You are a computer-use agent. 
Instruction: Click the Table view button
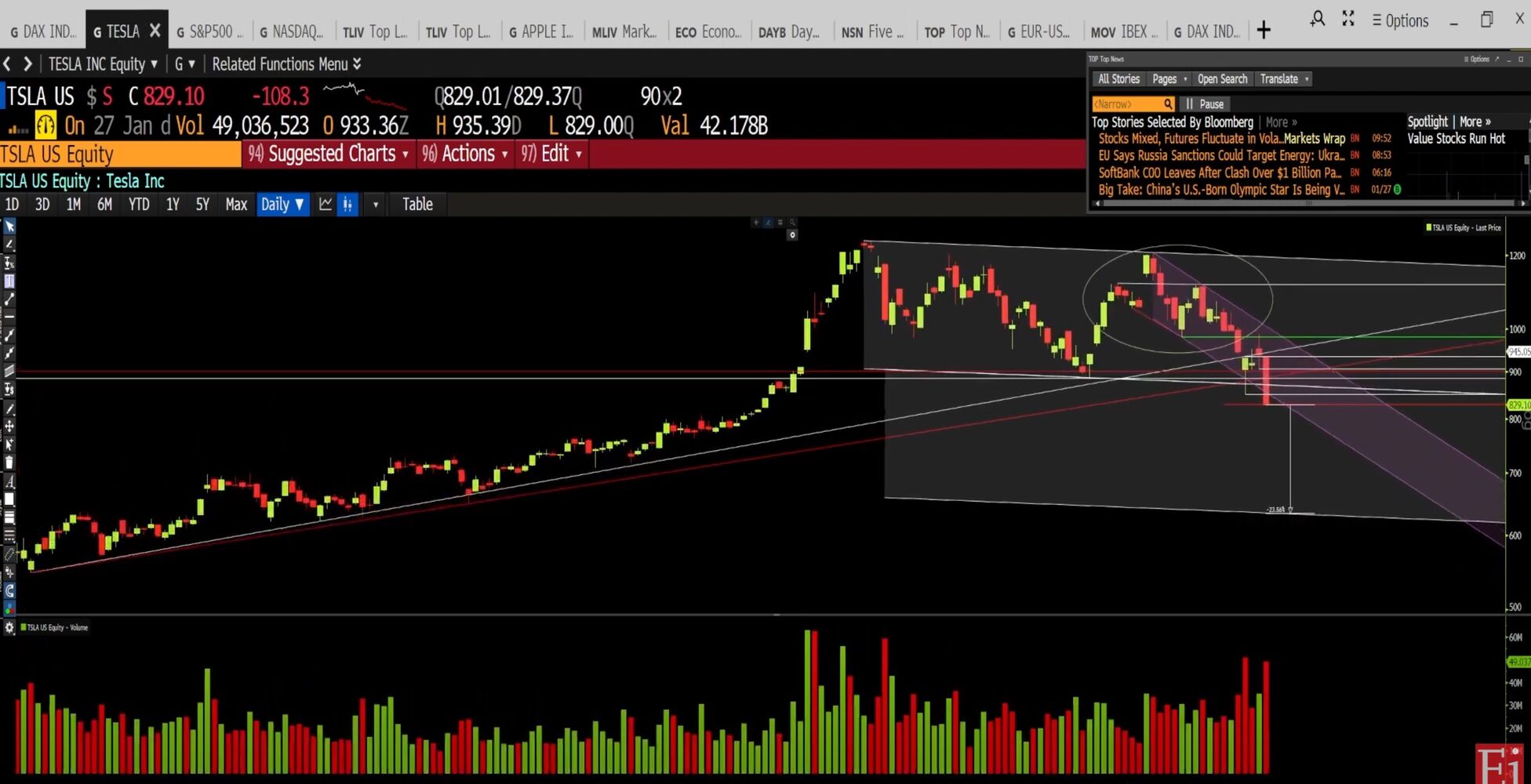click(x=417, y=204)
